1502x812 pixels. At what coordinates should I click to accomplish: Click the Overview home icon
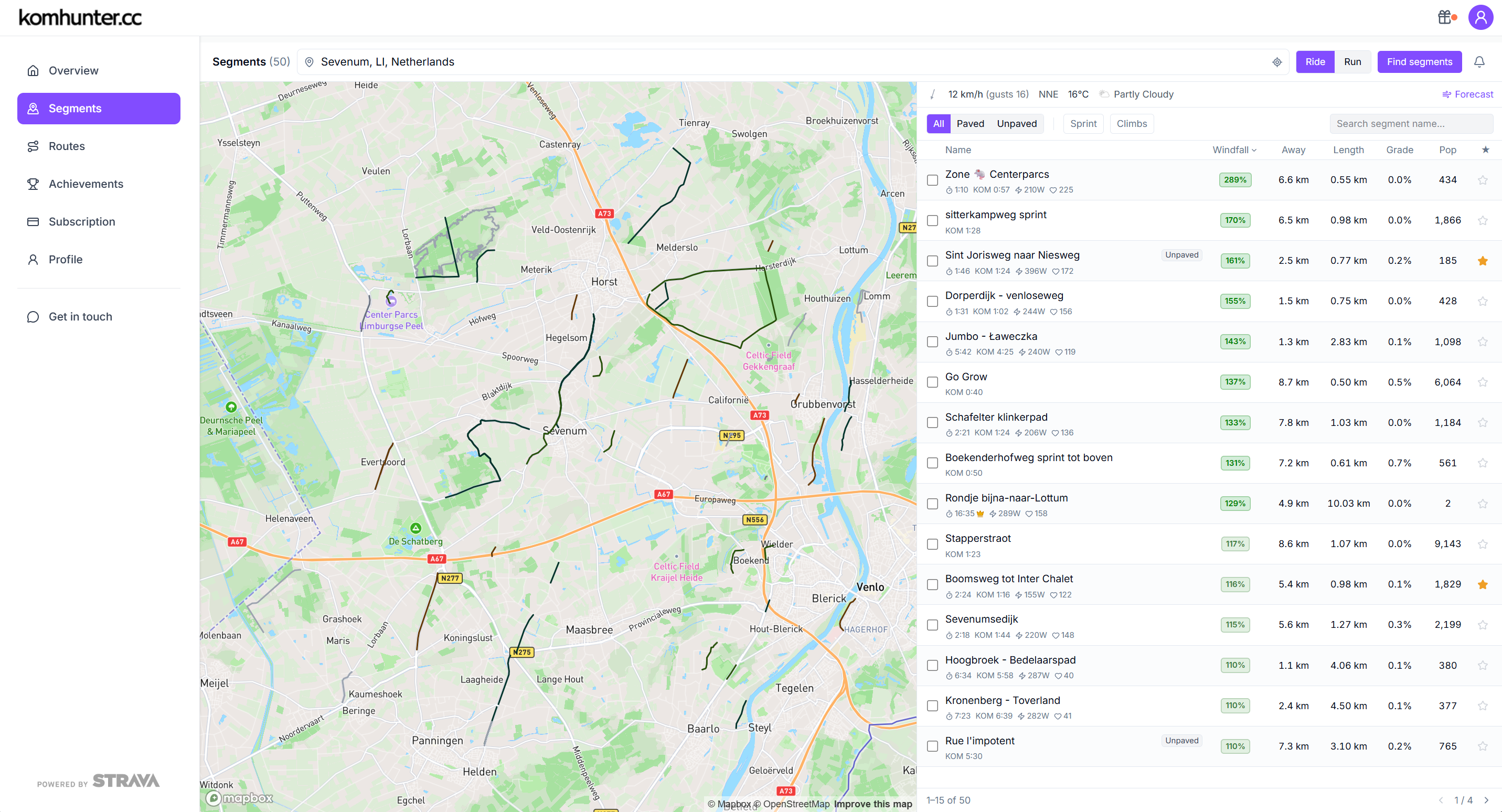coord(33,70)
